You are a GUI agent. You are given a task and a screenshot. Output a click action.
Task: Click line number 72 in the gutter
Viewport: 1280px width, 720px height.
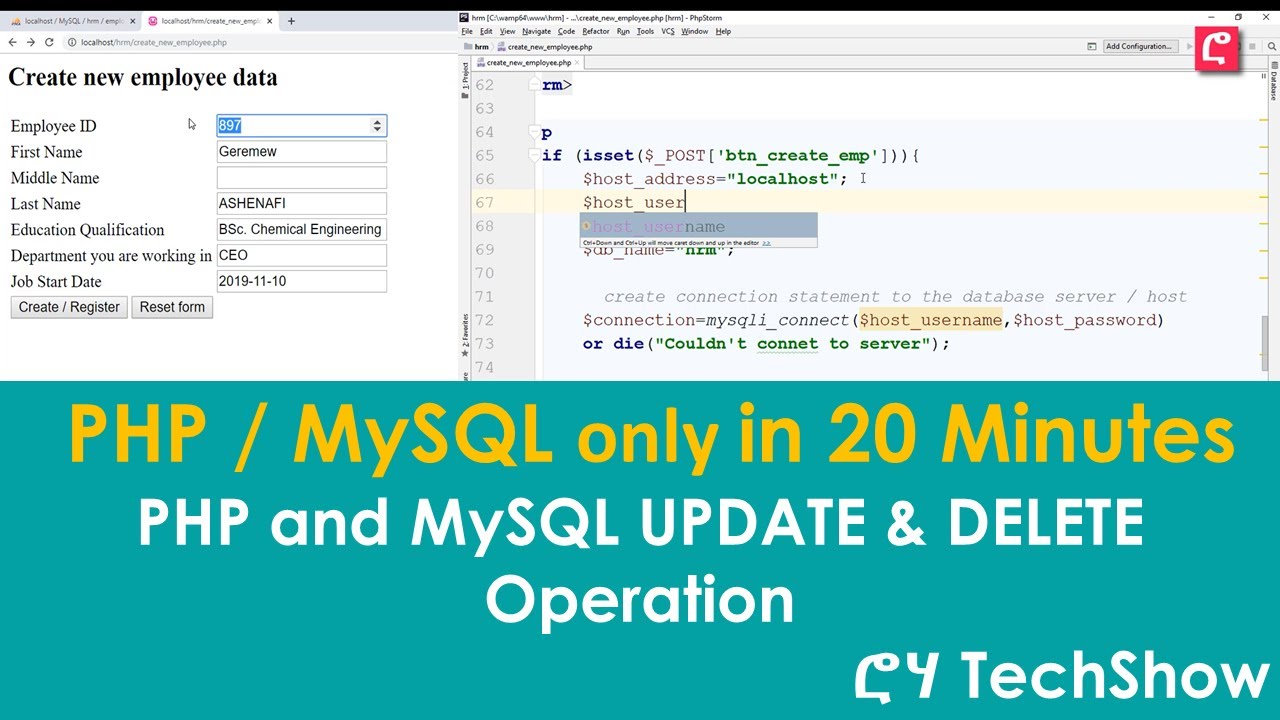pos(484,320)
